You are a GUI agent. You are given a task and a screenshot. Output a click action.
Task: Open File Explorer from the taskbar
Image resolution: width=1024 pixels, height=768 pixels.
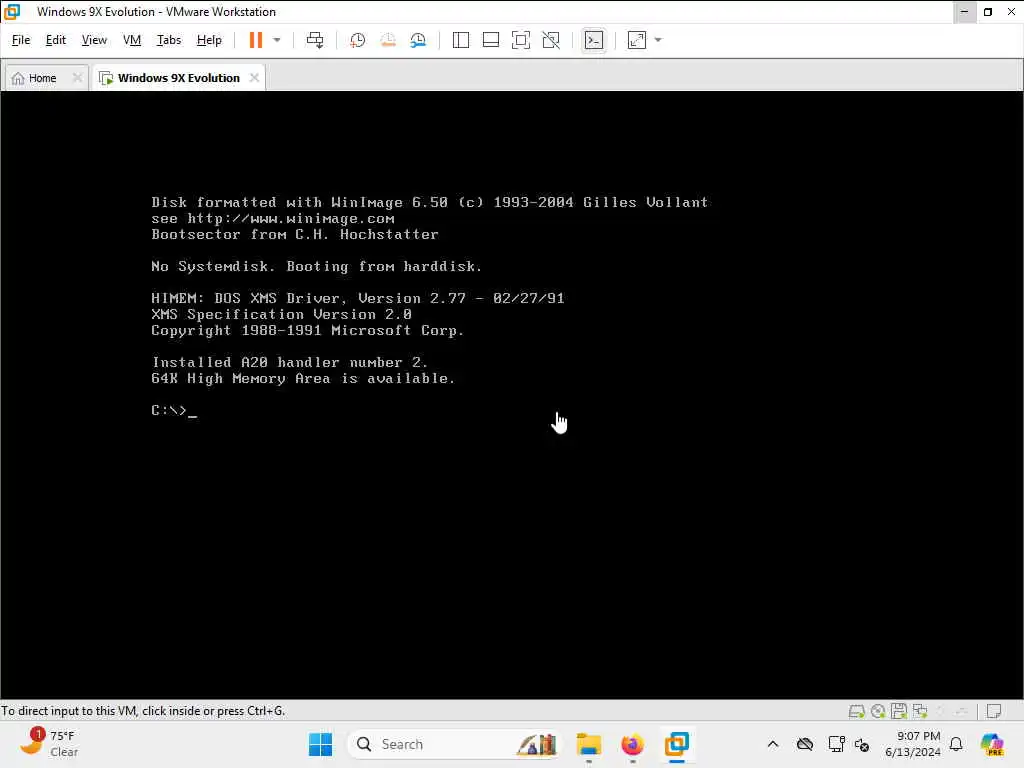pos(588,744)
